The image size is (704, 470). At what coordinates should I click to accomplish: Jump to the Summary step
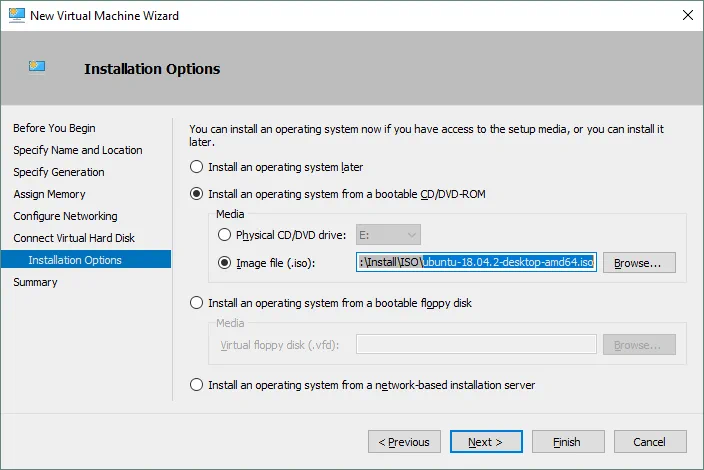pos(35,282)
